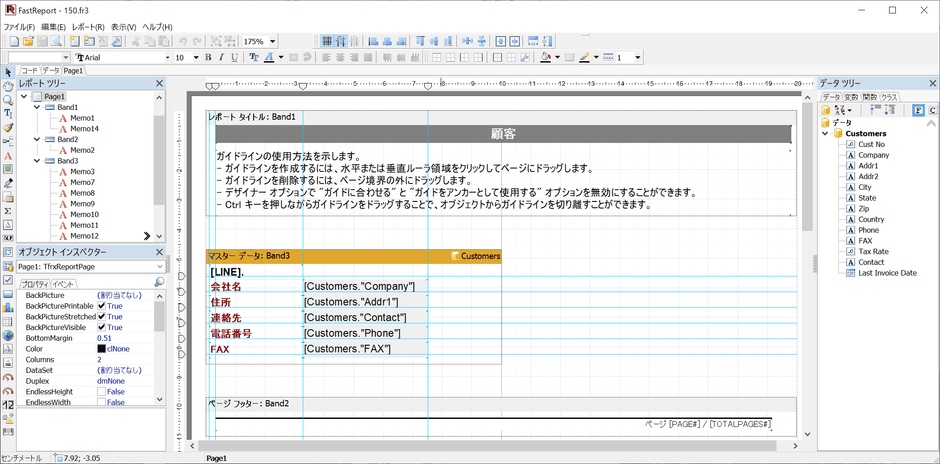Select the Company field in data tree
The image size is (940, 464).
tap(873, 155)
